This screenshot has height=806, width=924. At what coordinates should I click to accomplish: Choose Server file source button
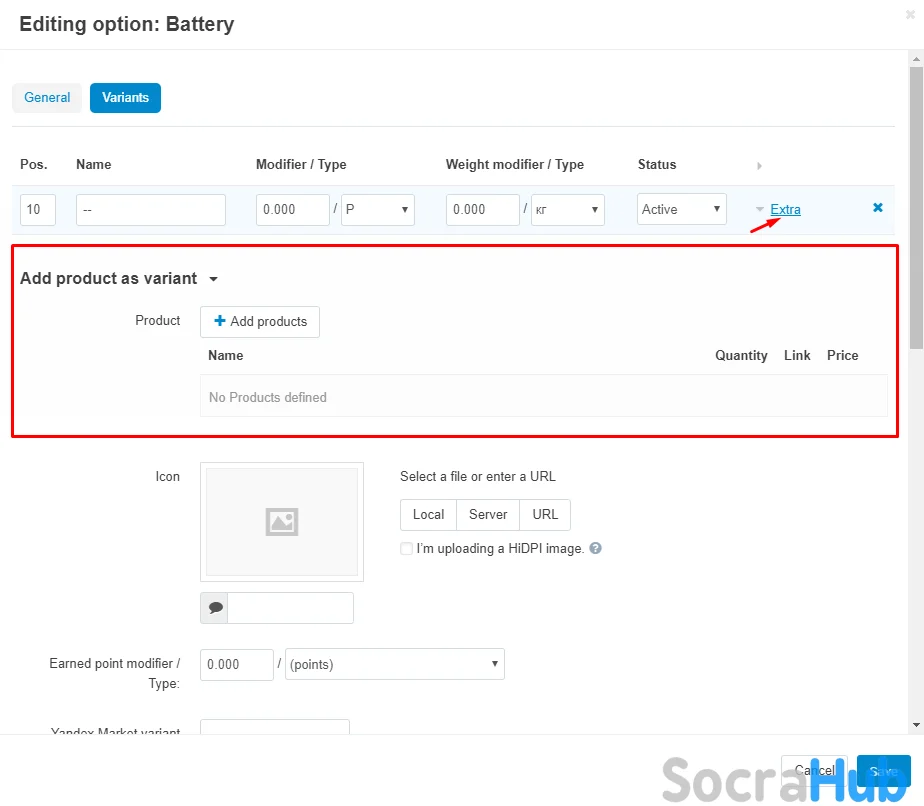pos(488,514)
